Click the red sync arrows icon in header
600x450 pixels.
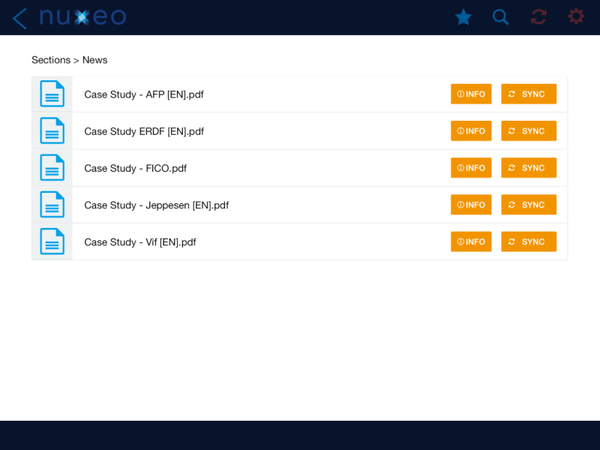coord(539,17)
